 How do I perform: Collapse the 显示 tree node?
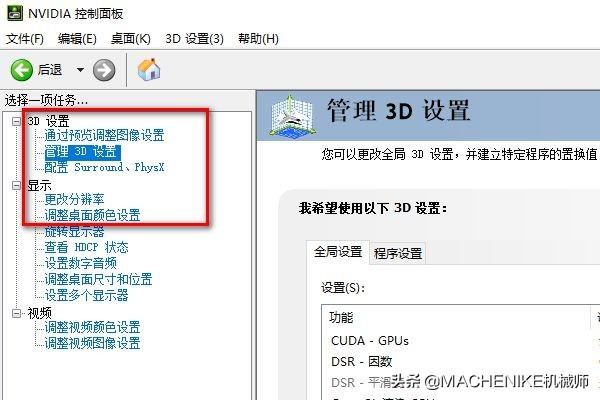click(16, 186)
